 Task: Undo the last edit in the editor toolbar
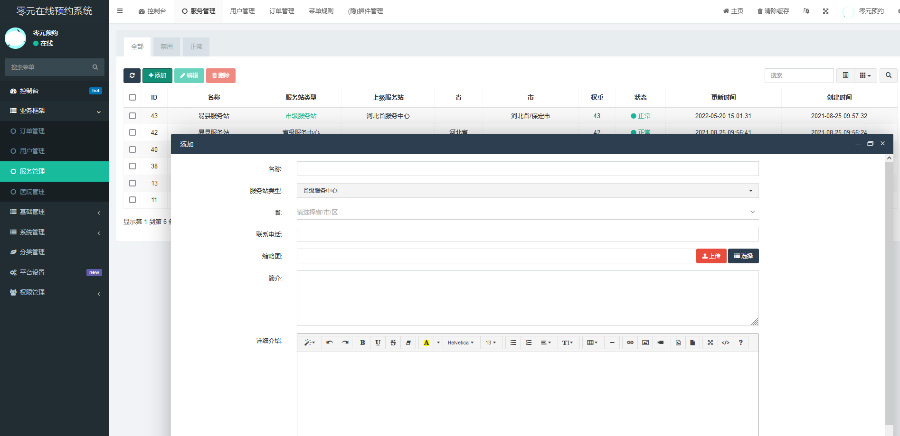(x=330, y=342)
